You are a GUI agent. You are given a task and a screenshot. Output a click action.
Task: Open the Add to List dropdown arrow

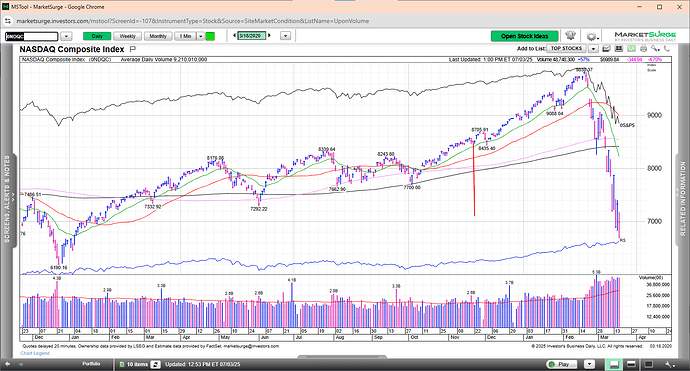click(x=593, y=49)
